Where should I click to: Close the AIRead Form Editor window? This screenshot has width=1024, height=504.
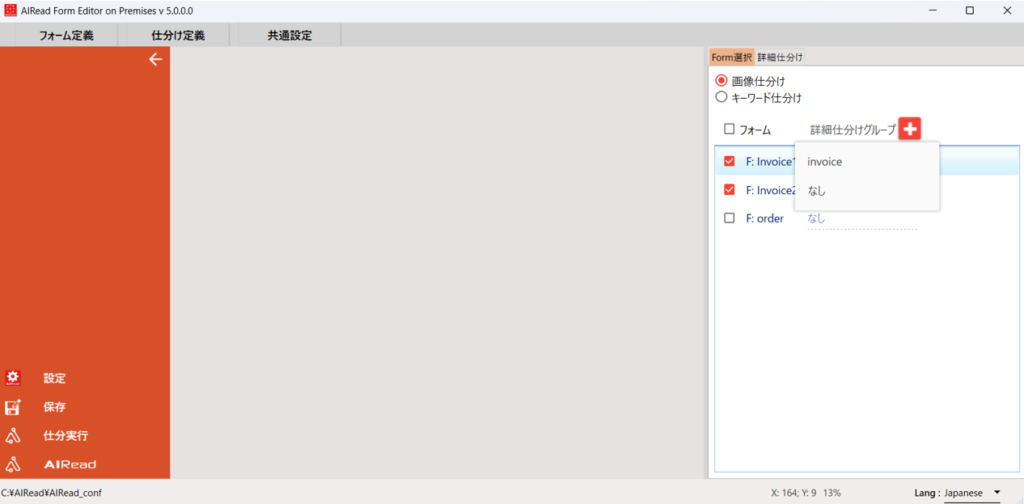coord(1006,10)
